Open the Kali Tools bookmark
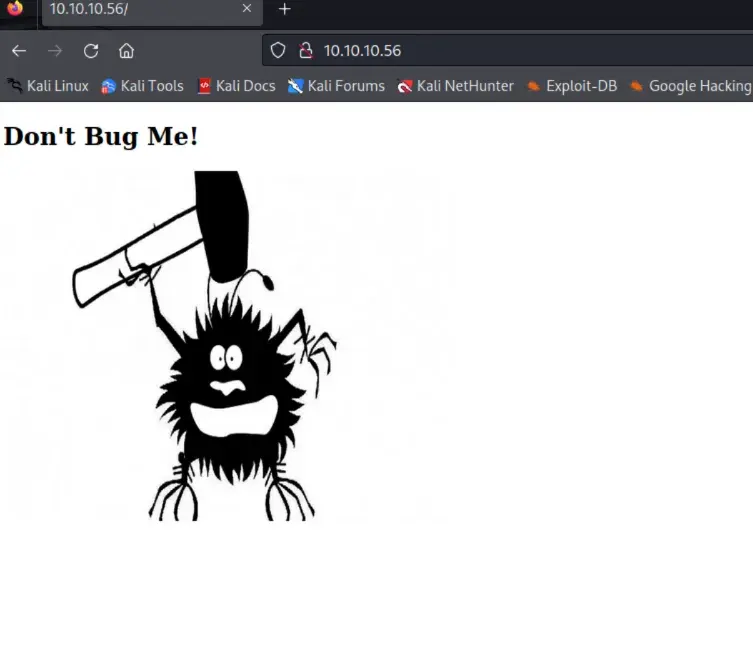Viewport: 753px width, 665px height. pos(142,86)
